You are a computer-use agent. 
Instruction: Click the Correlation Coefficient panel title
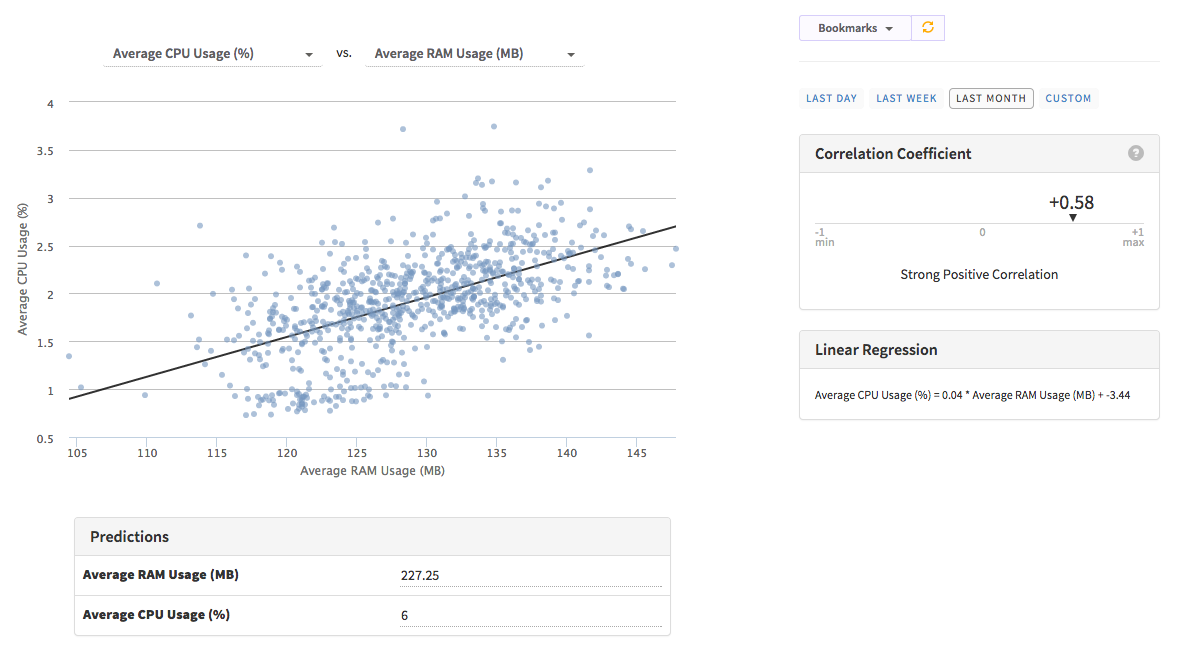tap(893, 154)
